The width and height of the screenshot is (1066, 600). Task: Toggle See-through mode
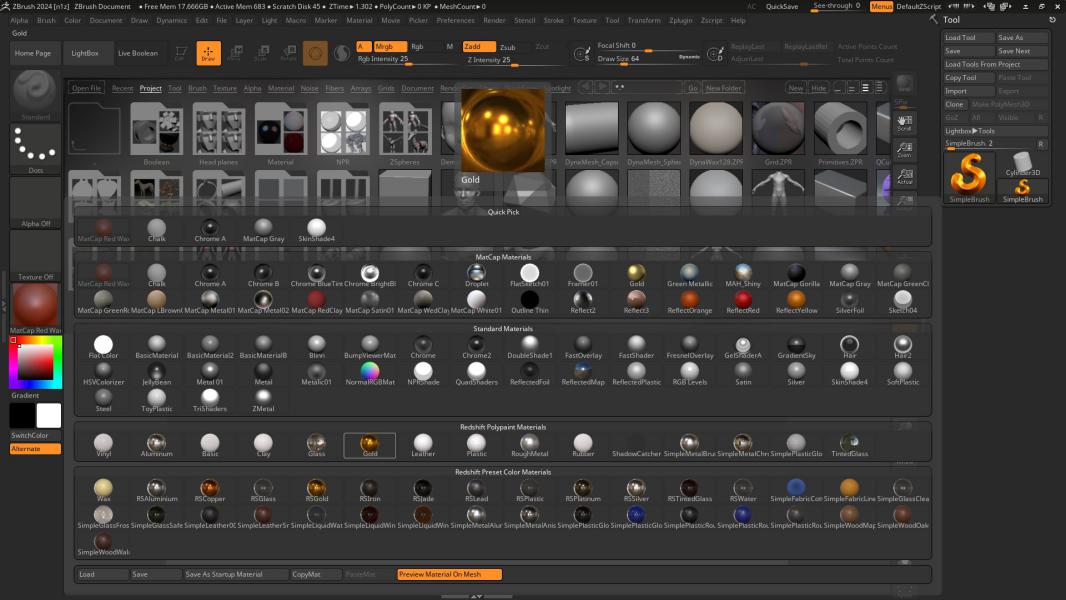[x=836, y=6]
